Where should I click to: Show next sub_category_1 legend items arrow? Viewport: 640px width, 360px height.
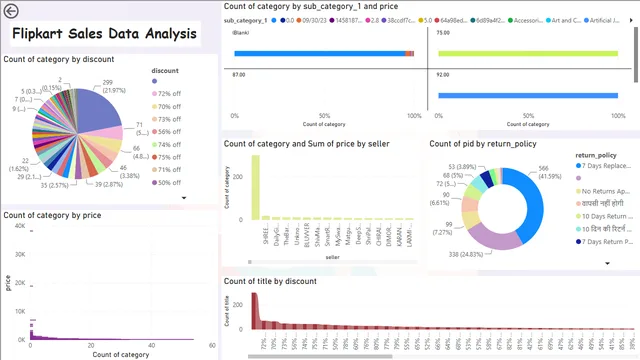631,20
